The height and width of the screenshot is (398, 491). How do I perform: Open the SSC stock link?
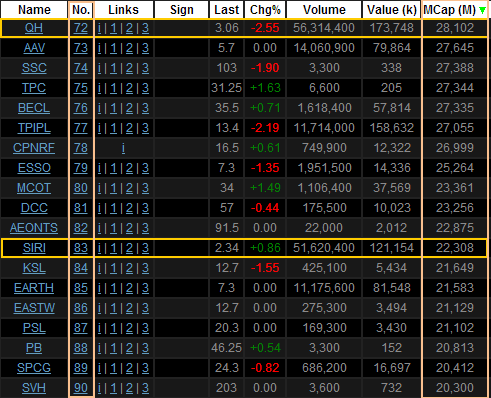tap(34, 68)
